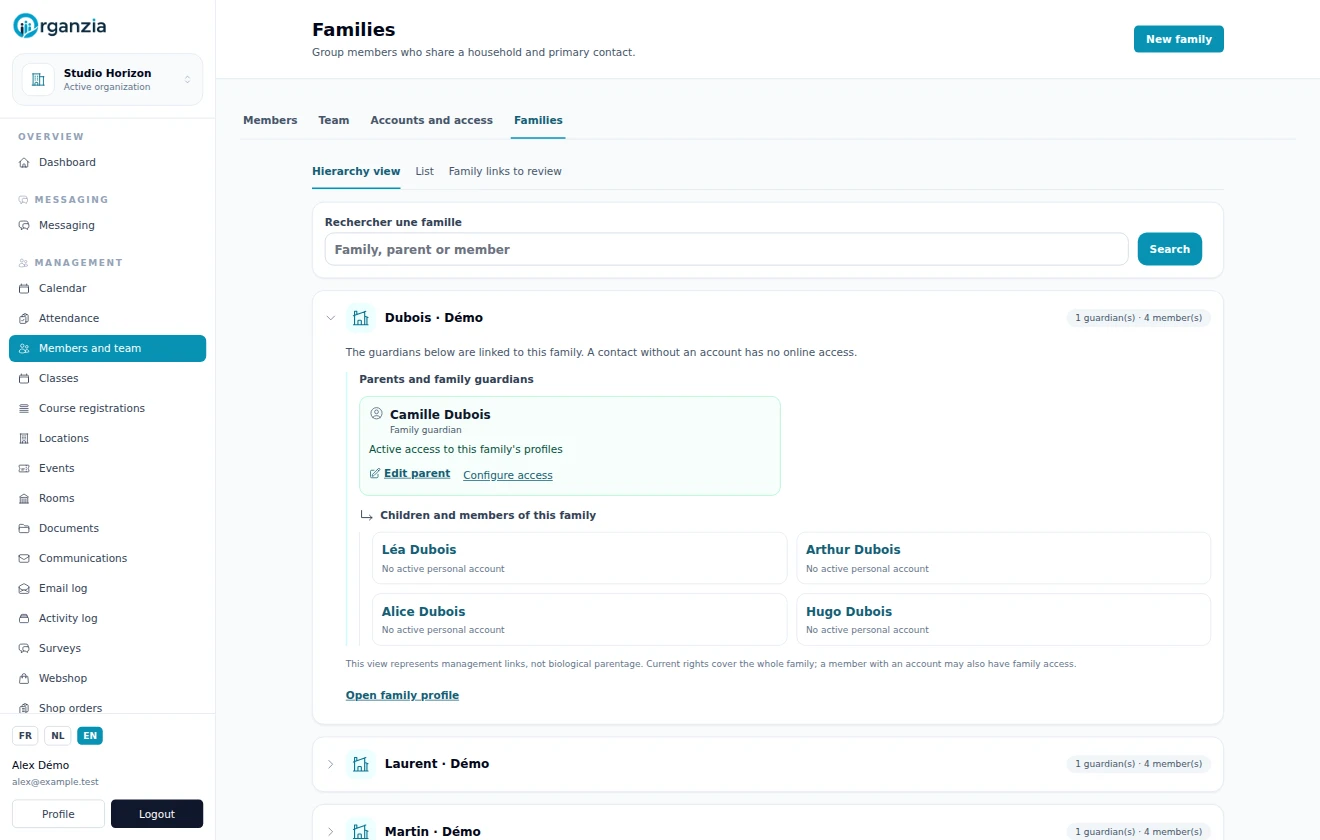Click the Surveys icon in sidebar
The height and width of the screenshot is (840, 1320).
point(25,648)
